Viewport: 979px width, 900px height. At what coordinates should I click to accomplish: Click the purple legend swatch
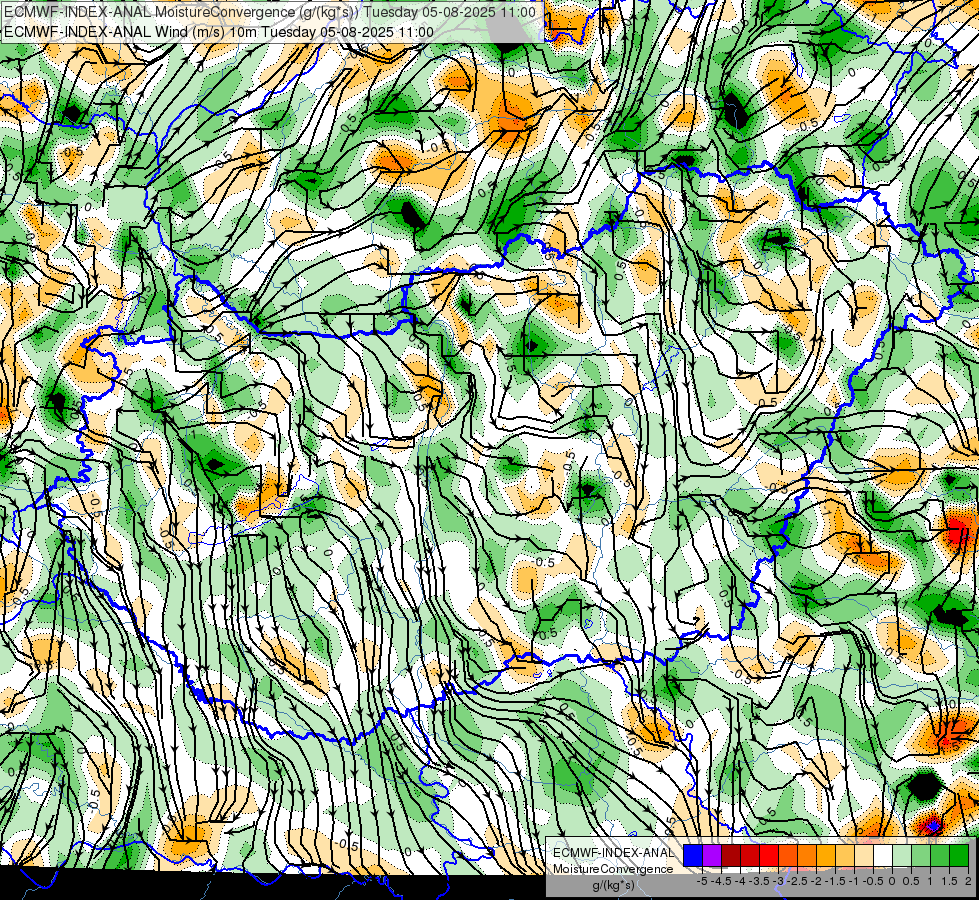click(x=712, y=856)
